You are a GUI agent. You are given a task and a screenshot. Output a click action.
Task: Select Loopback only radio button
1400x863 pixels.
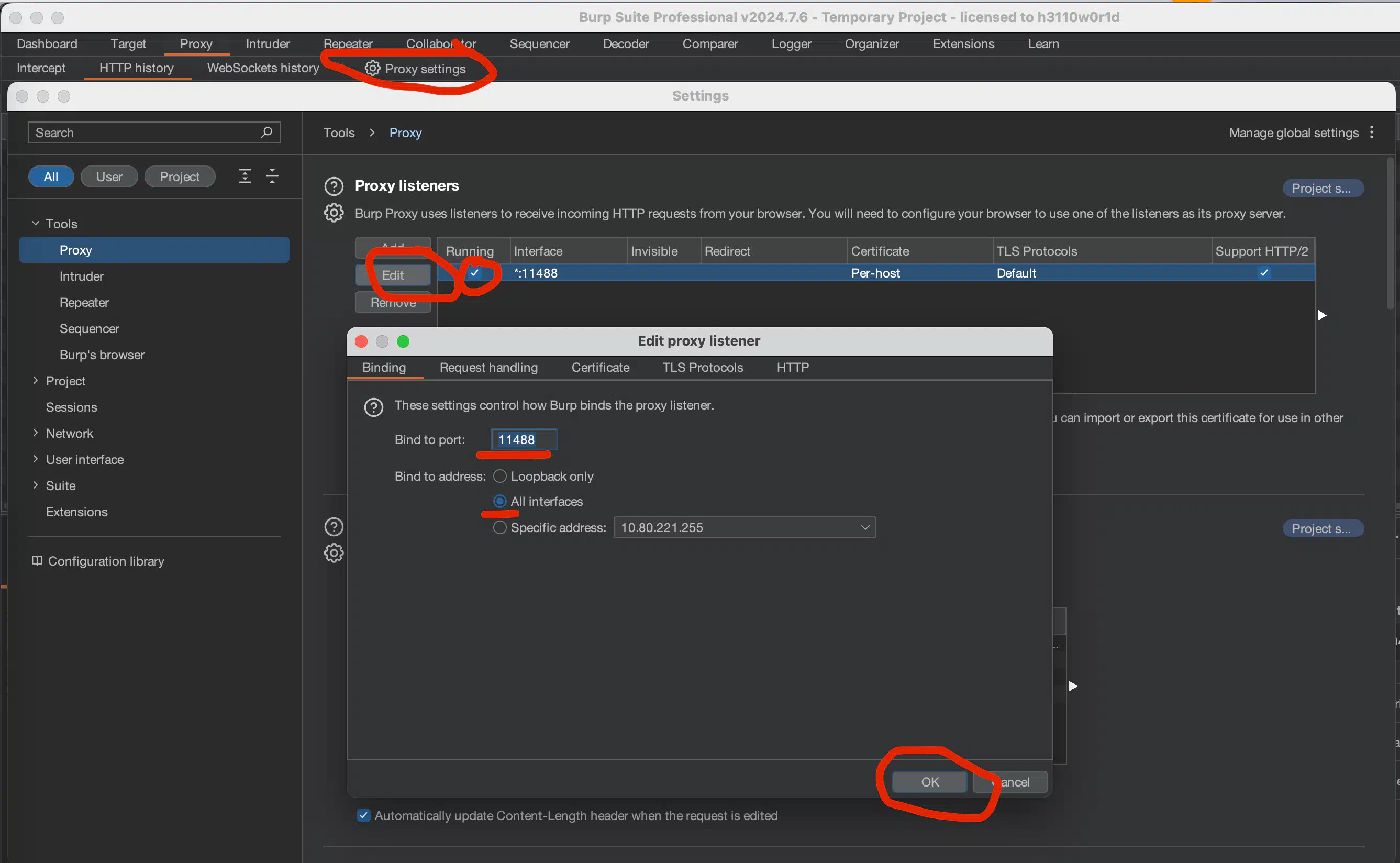pos(500,476)
